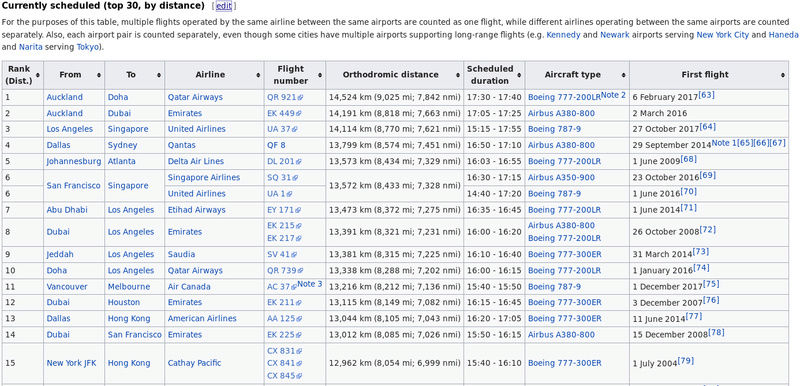Open the Newark airport link

point(614,35)
